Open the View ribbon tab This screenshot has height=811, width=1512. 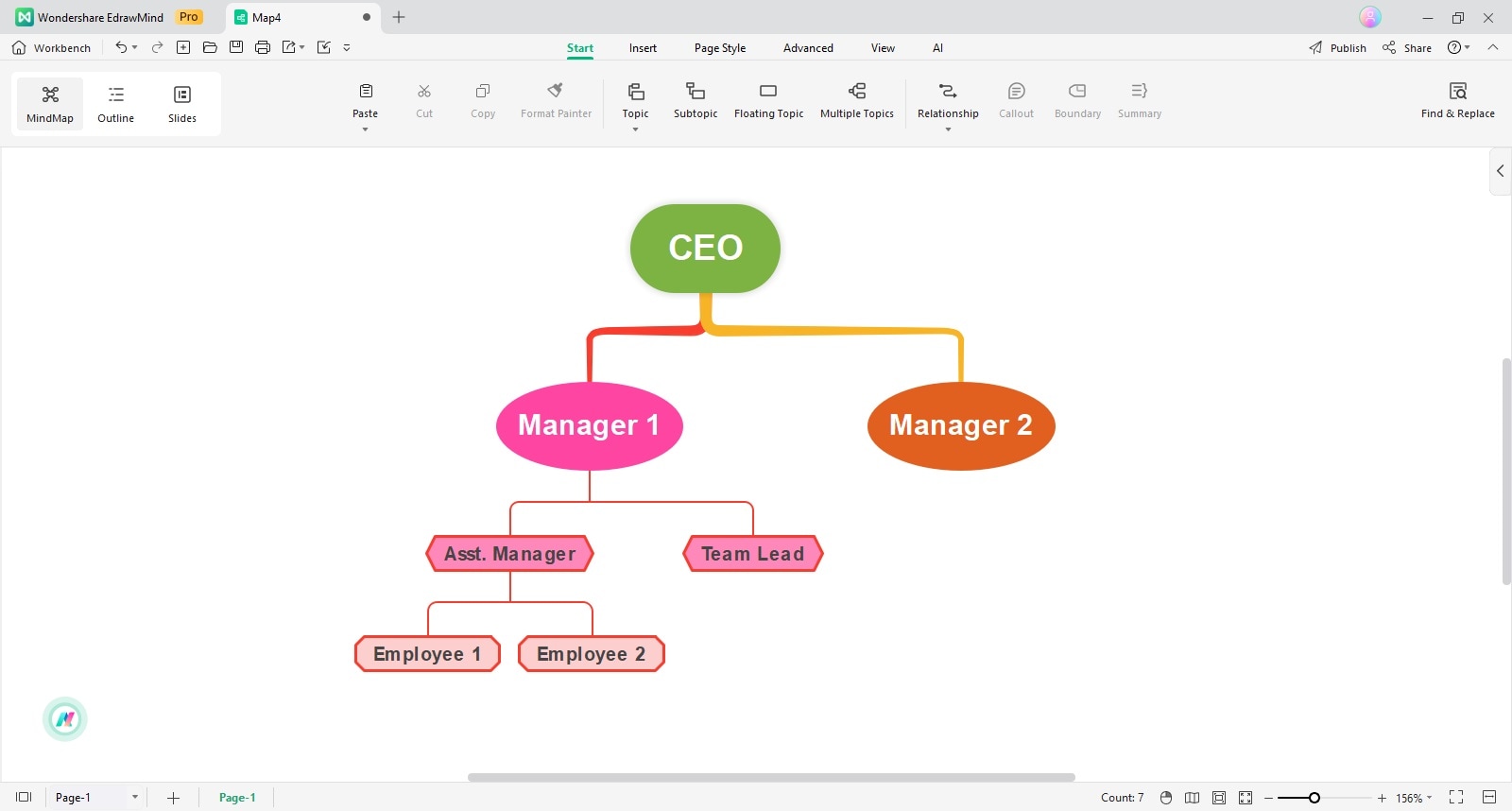[883, 48]
